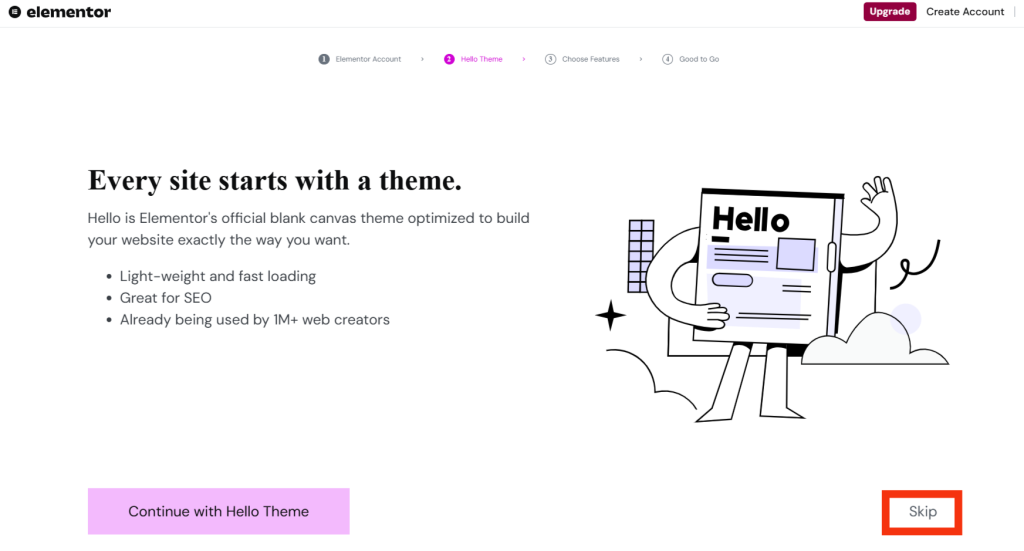
Task: Click the step 4 number circle
Action: click(x=668, y=59)
